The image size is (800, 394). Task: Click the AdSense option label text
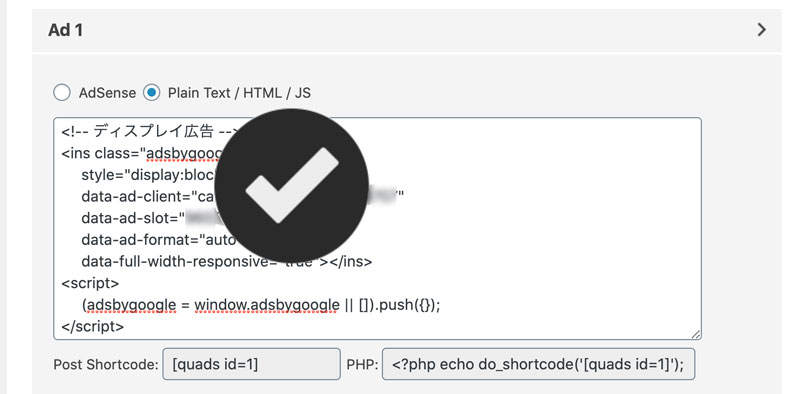[x=107, y=93]
